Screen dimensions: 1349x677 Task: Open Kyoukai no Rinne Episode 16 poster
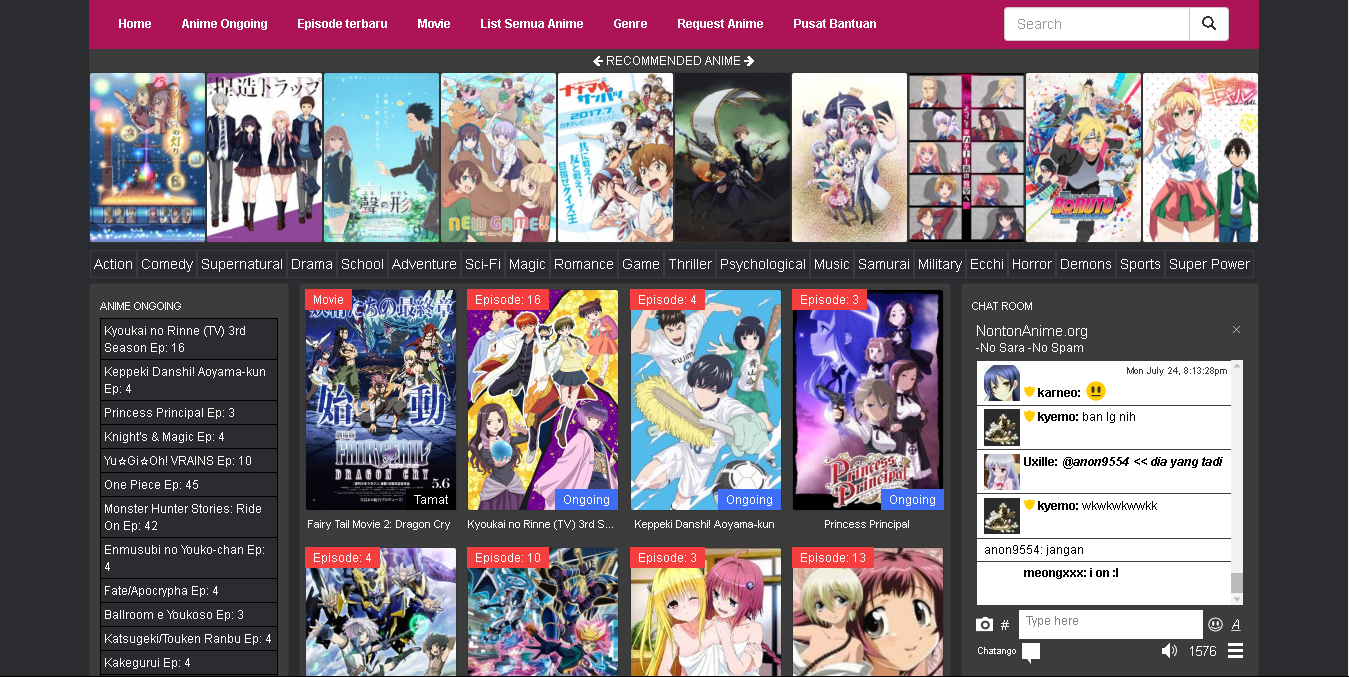click(543, 400)
